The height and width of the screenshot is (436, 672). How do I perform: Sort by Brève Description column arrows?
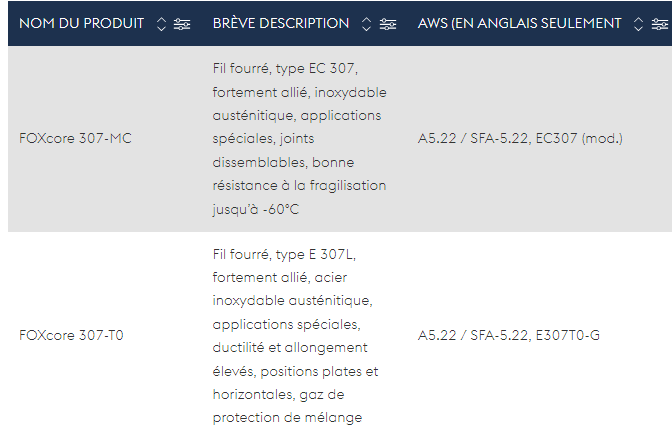tap(366, 24)
